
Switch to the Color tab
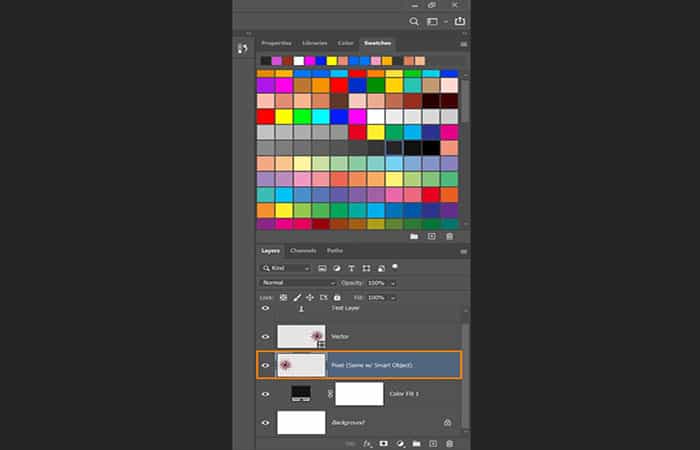pos(345,43)
